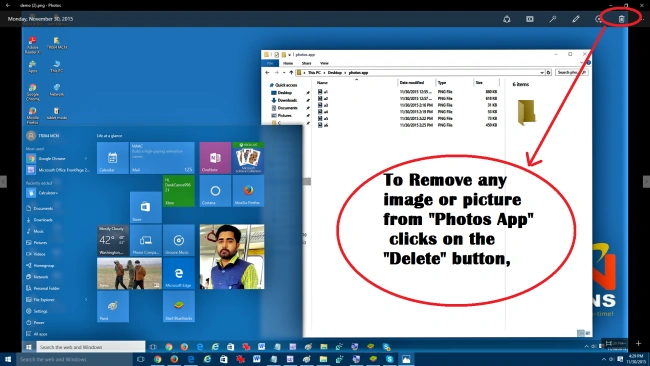
Task: Click Homegroup in pictured Start menu
Action: pos(40,265)
